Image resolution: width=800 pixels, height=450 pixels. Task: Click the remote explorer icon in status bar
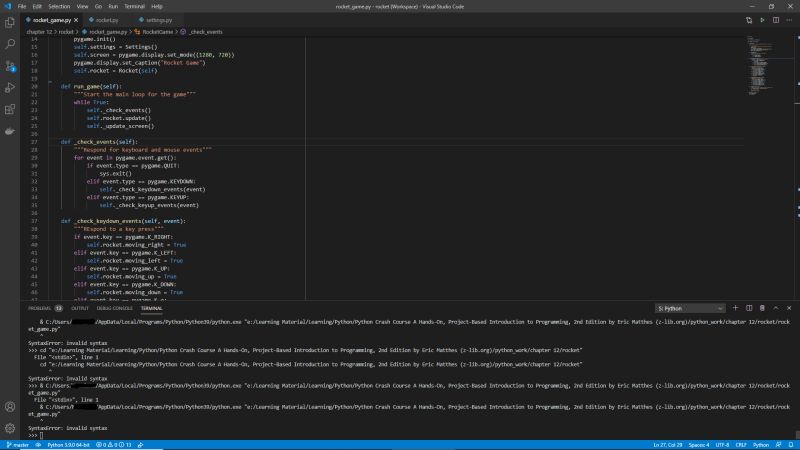pos(38,445)
